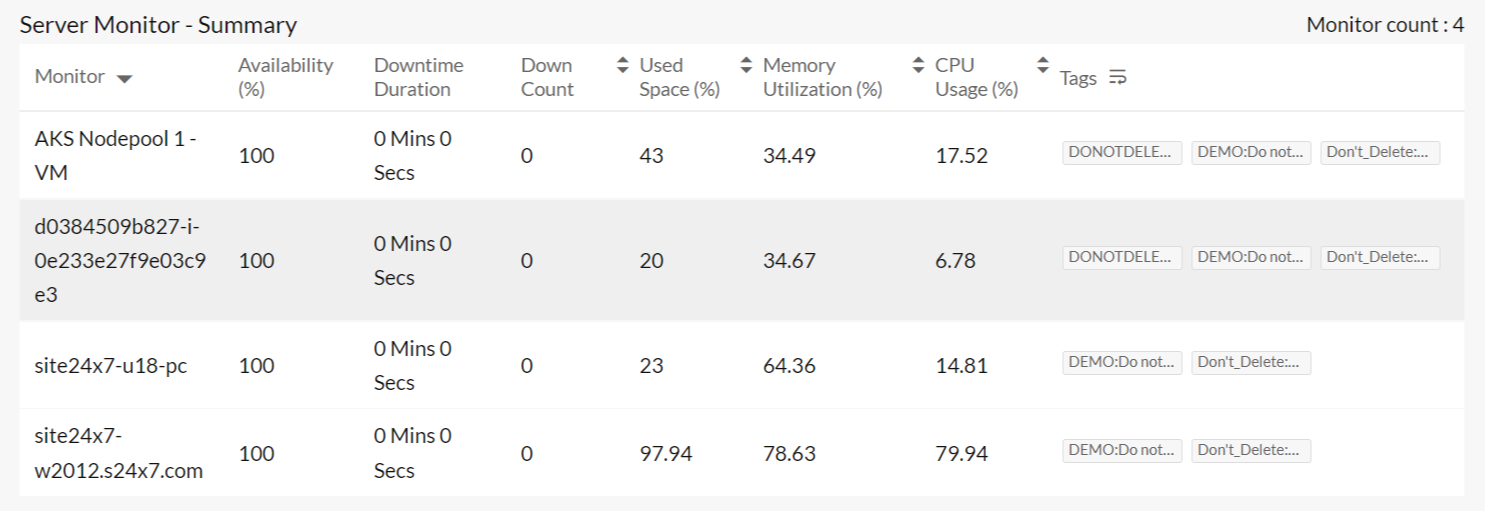
Task: Click sort arrows right of Used Space header
Action: point(745,66)
